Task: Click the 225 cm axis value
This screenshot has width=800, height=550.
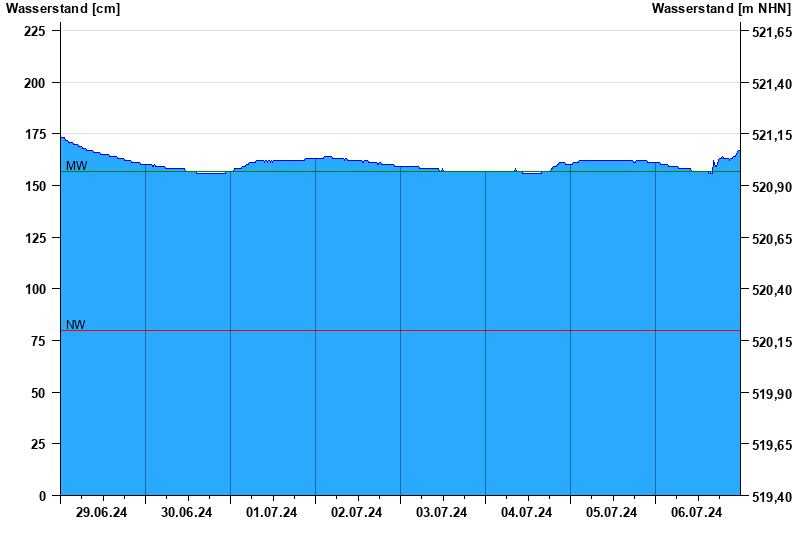Action: 35,32
